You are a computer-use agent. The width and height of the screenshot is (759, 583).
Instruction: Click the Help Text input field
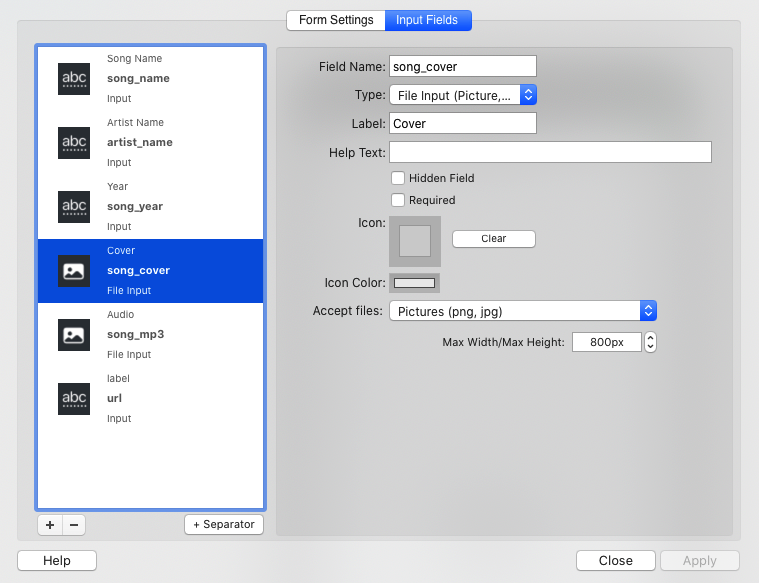tap(550, 152)
